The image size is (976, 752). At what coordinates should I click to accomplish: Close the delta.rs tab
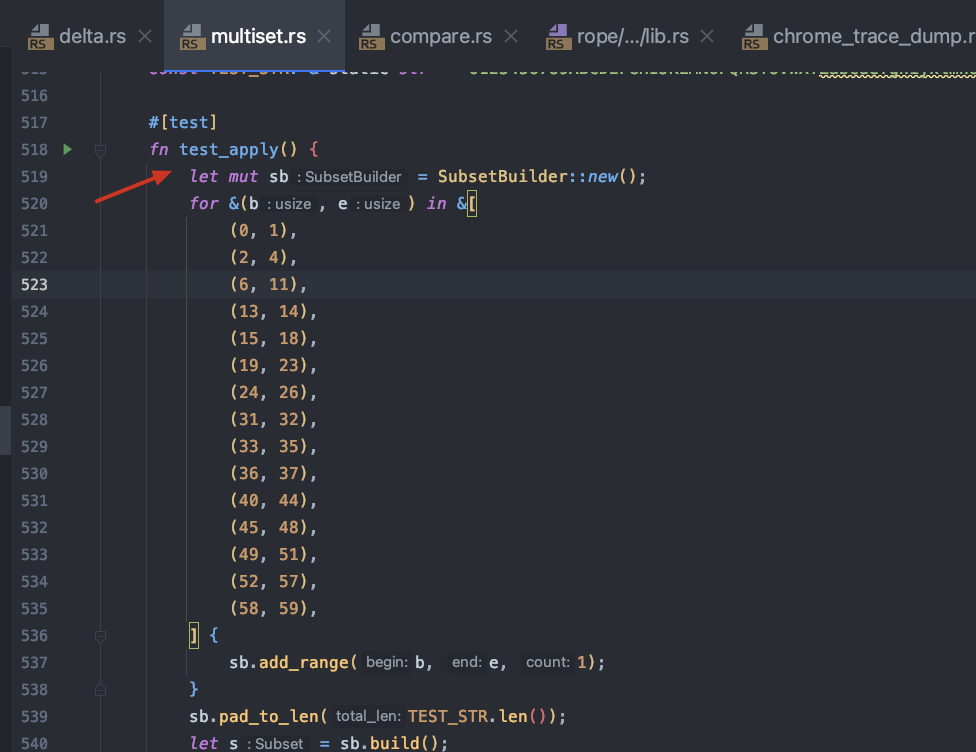145,36
